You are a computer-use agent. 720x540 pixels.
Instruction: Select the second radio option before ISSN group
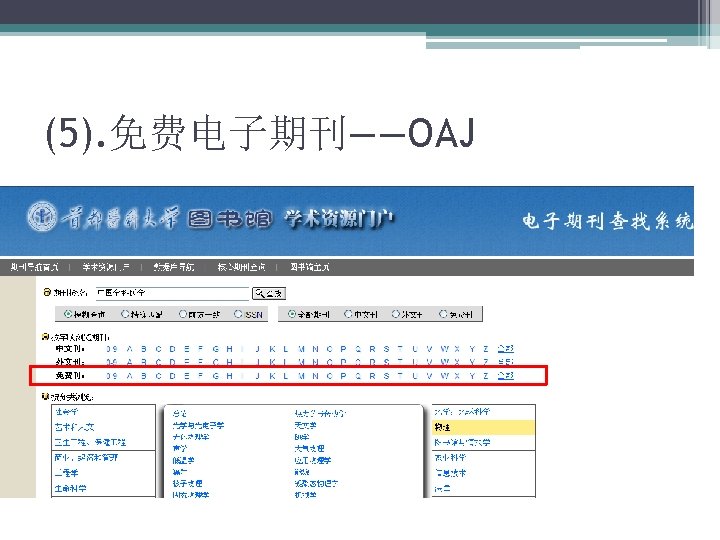[x=125, y=314]
